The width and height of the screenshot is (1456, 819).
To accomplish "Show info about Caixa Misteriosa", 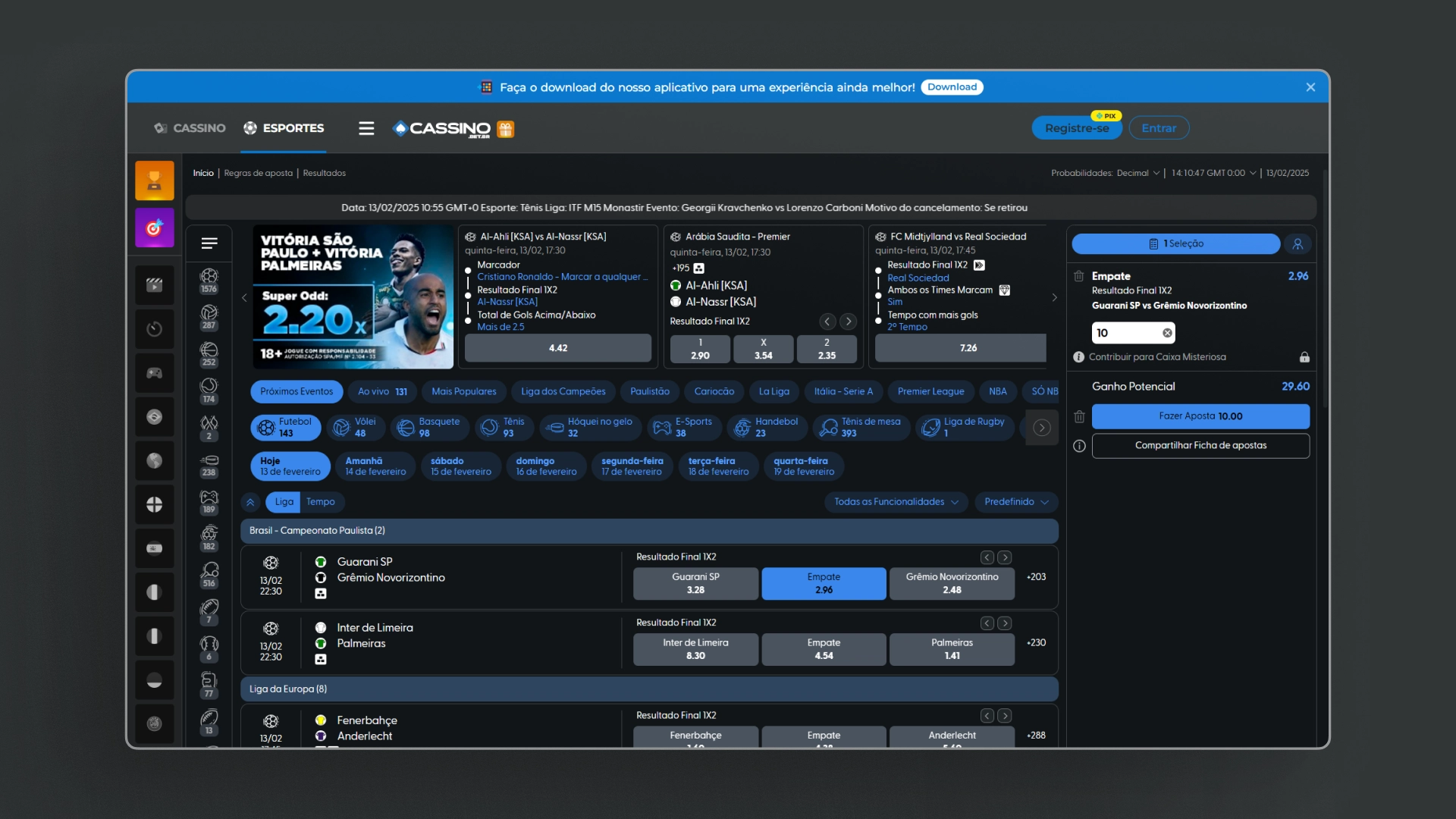I will point(1078,356).
